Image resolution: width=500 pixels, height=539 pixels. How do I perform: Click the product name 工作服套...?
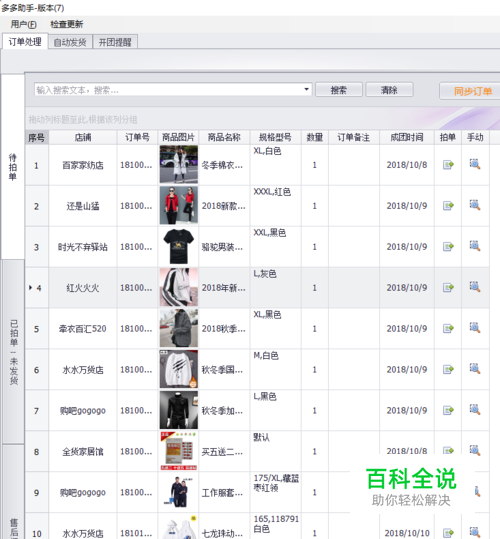coord(222,493)
